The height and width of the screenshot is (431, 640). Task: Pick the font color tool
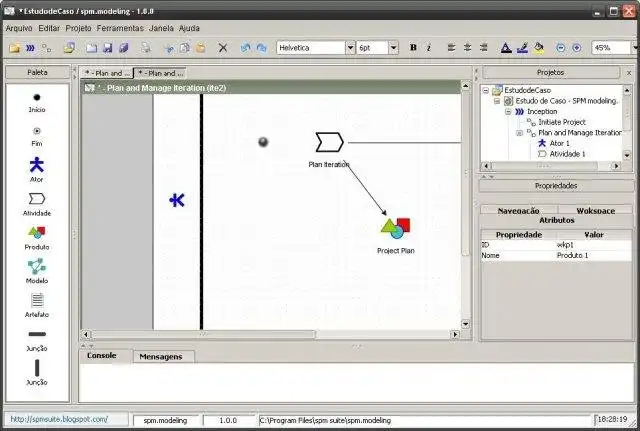pos(506,48)
